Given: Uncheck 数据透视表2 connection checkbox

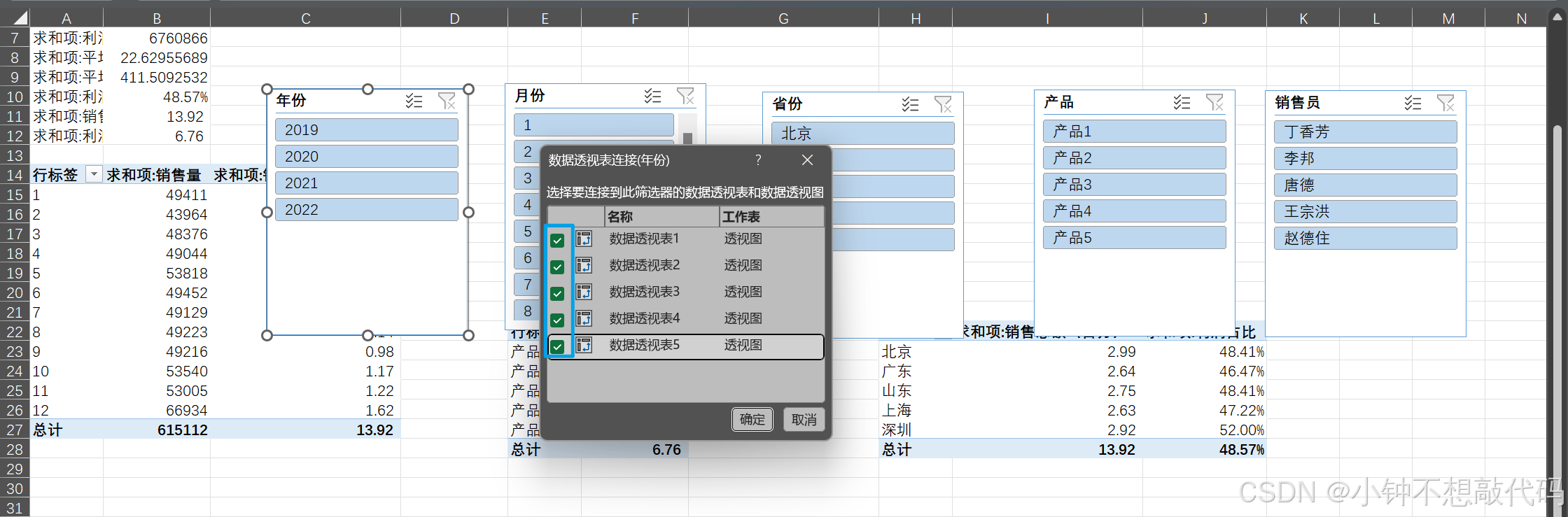Looking at the screenshot, I should pyautogui.click(x=557, y=267).
